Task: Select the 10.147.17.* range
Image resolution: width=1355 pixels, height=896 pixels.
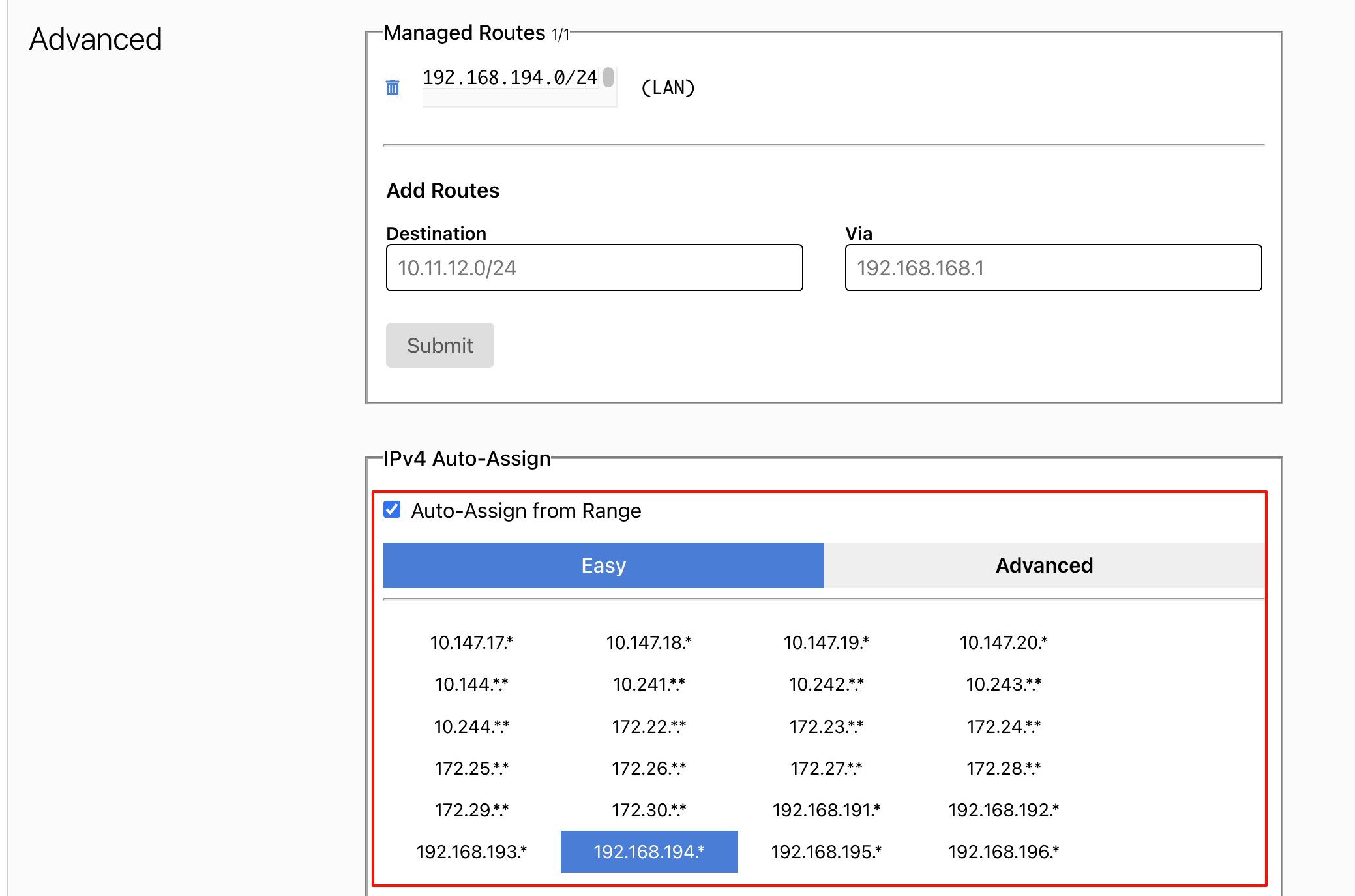Action: (x=471, y=642)
